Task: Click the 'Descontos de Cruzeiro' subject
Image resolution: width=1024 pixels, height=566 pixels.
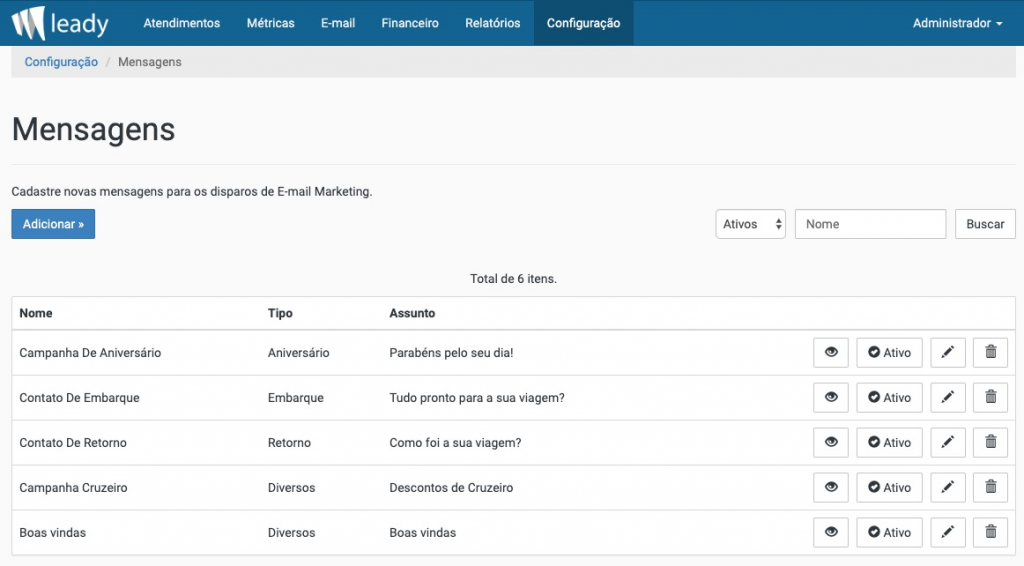Action: point(451,488)
